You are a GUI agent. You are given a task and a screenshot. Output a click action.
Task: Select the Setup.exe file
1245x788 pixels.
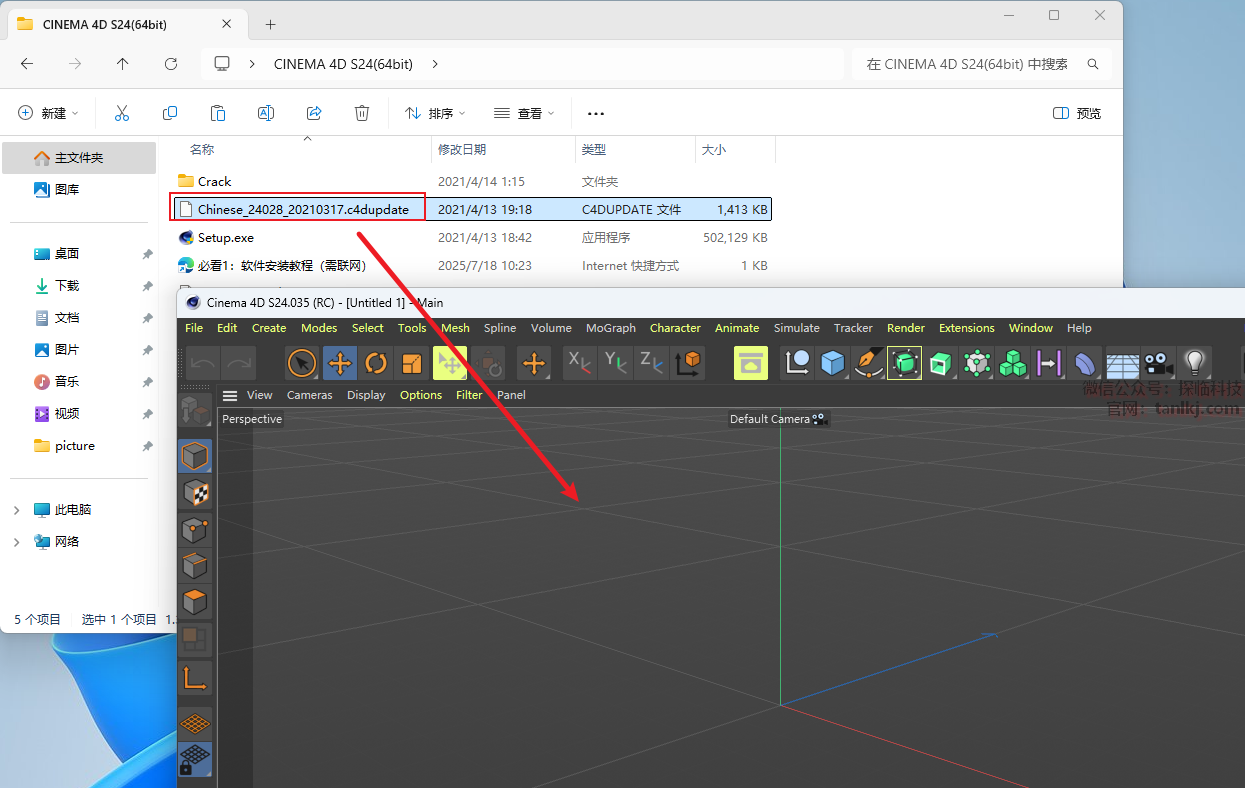pyautogui.click(x=225, y=238)
